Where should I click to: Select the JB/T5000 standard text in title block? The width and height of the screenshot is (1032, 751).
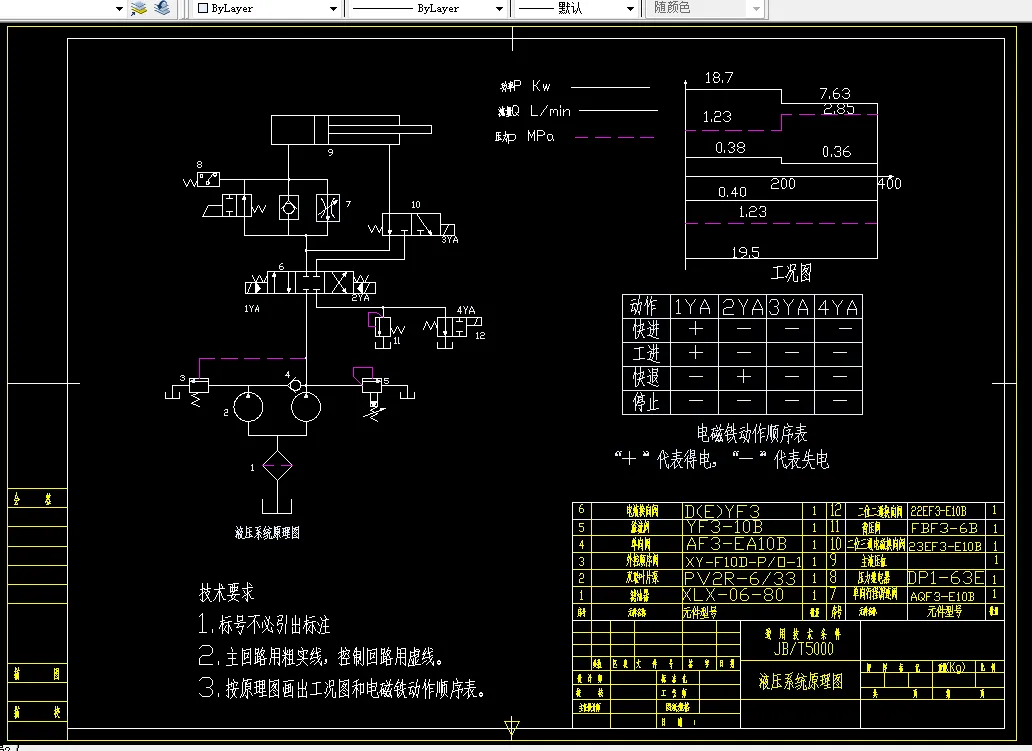pos(803,649)
